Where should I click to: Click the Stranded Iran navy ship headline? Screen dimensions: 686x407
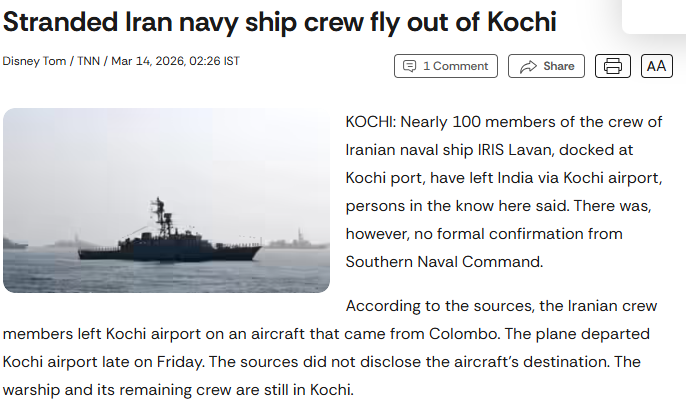point(279,22)
